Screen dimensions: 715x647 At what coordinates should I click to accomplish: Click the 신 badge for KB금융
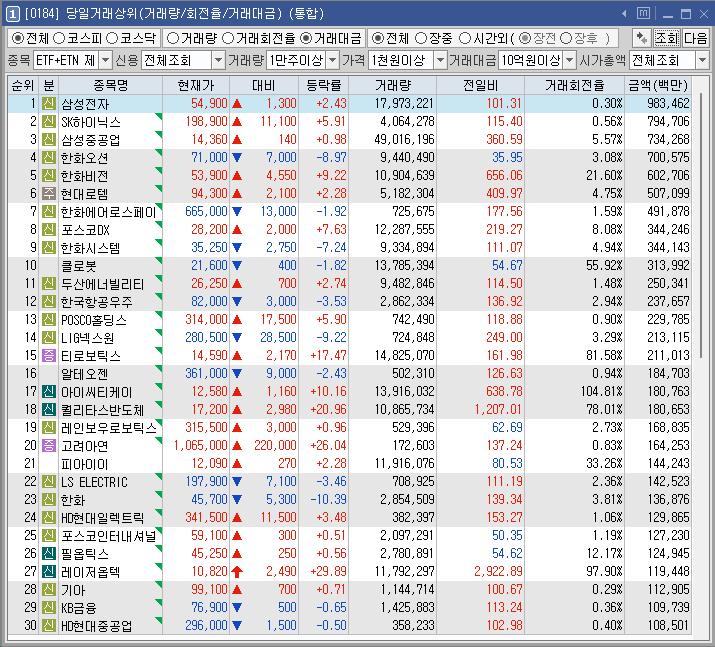tap(49, 607)
